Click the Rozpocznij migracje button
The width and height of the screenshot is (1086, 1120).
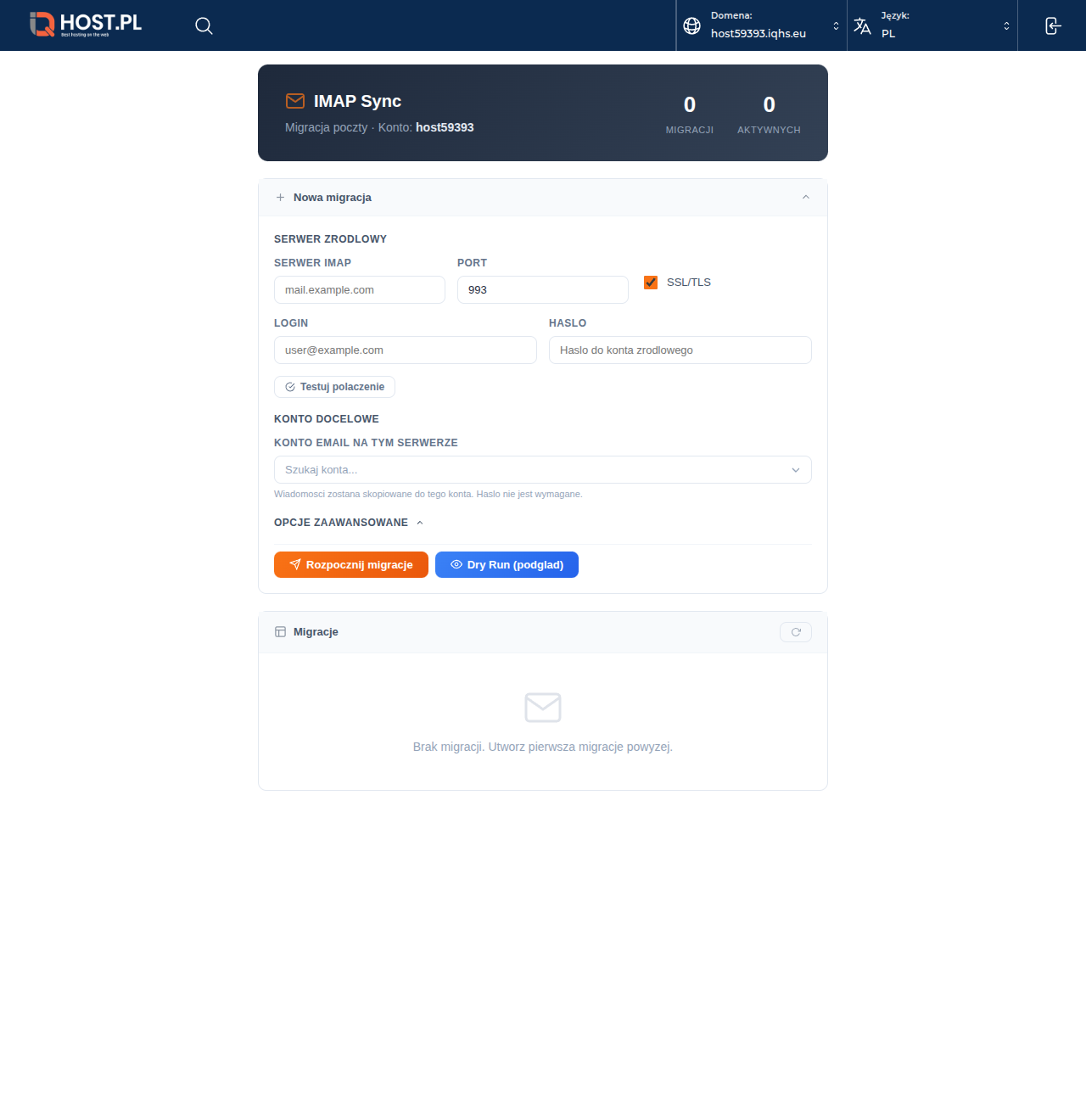tap(350, 564)
